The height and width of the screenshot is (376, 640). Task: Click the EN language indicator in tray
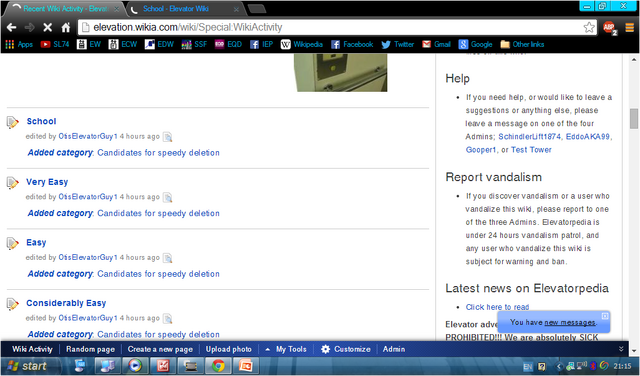click(x=528, y=367)
